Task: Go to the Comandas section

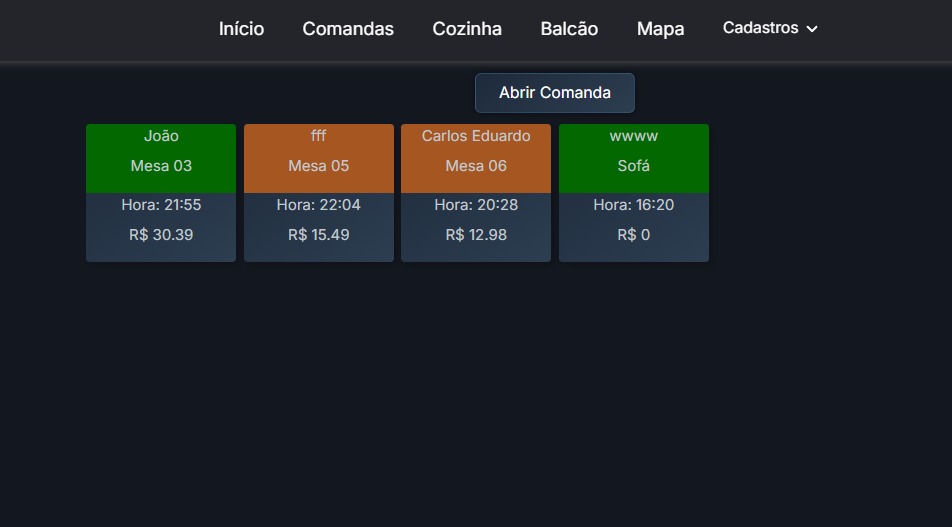Action: (348, 29)
